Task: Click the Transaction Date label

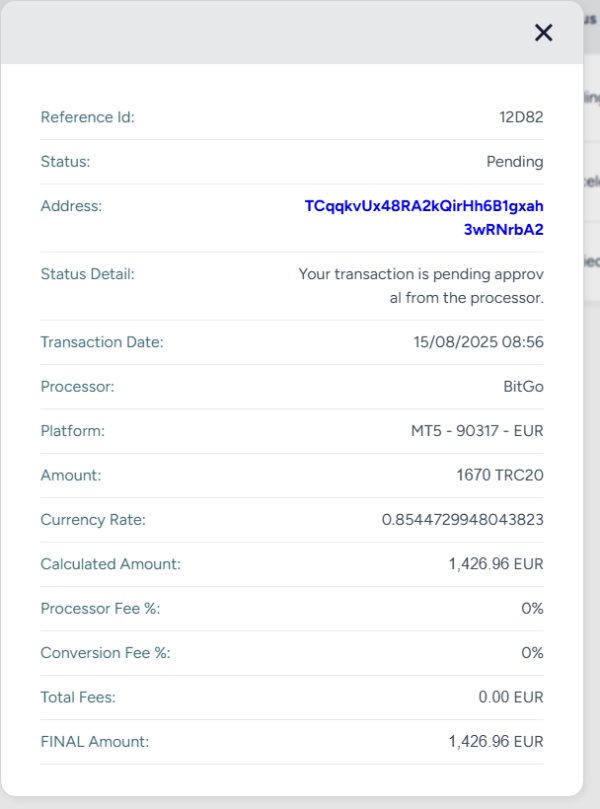Action: click(102, 342)
